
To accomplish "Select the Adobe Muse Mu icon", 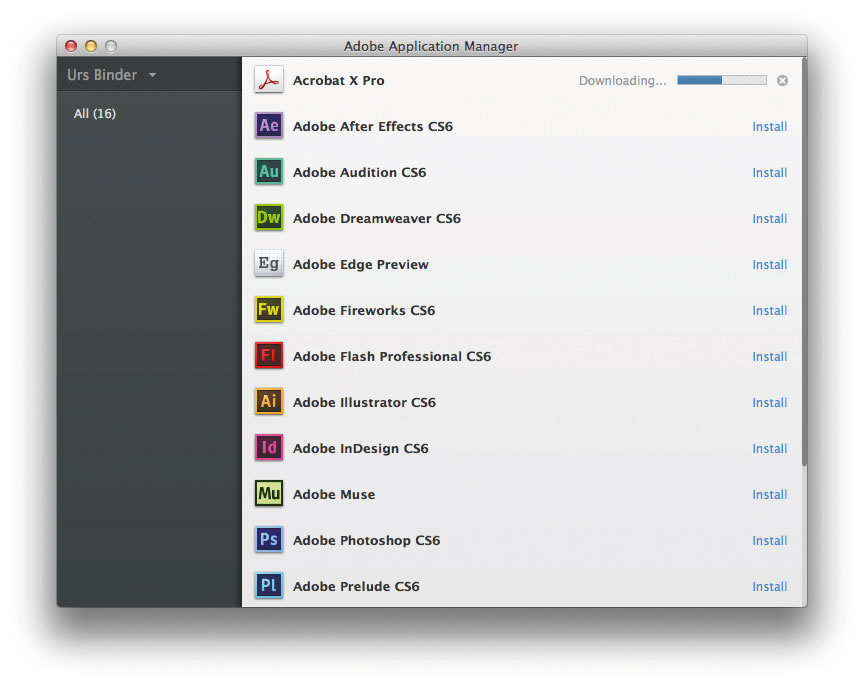I will coord(268,494).
